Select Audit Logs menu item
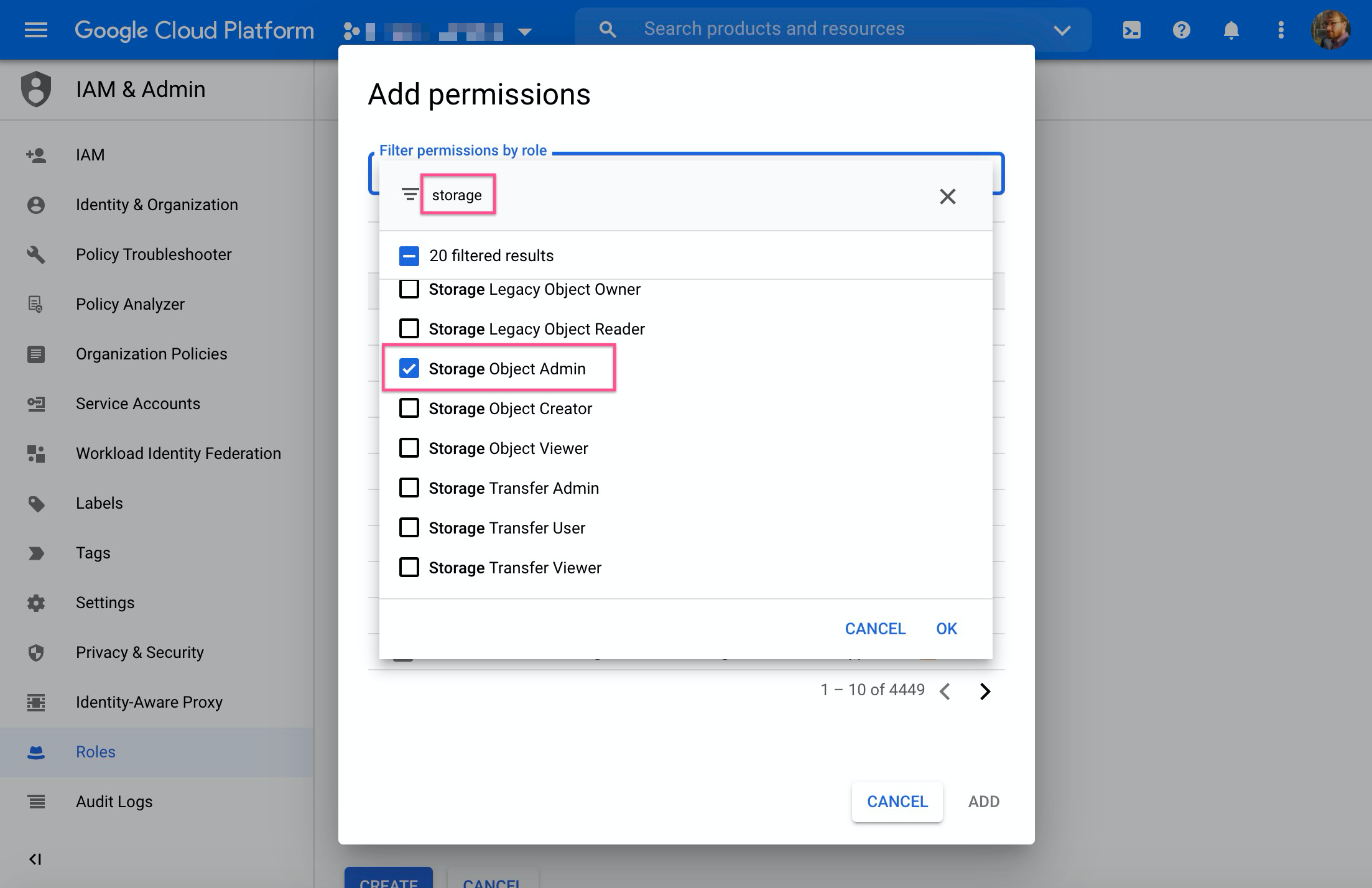Screen dimensions: 1372x888 pos(114,802)
